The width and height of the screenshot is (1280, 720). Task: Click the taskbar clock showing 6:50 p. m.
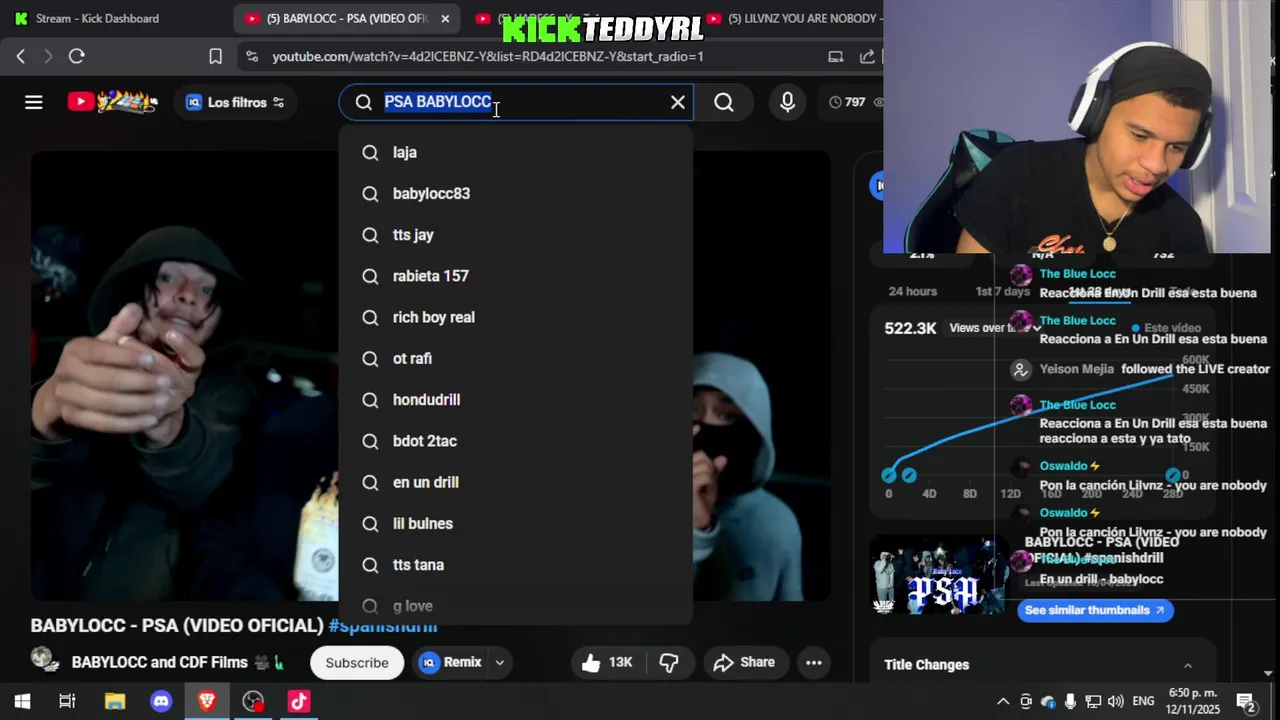pyautogui.click(x=1194, y=701)
